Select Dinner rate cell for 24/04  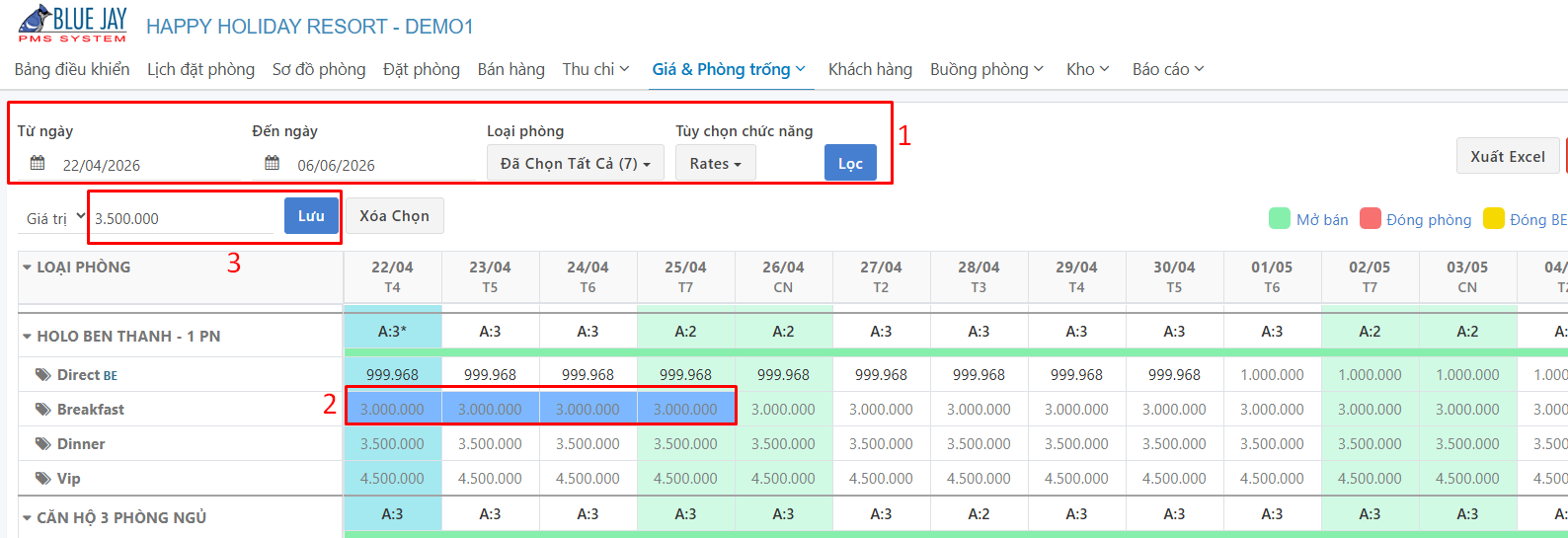[x=588, y=443]
